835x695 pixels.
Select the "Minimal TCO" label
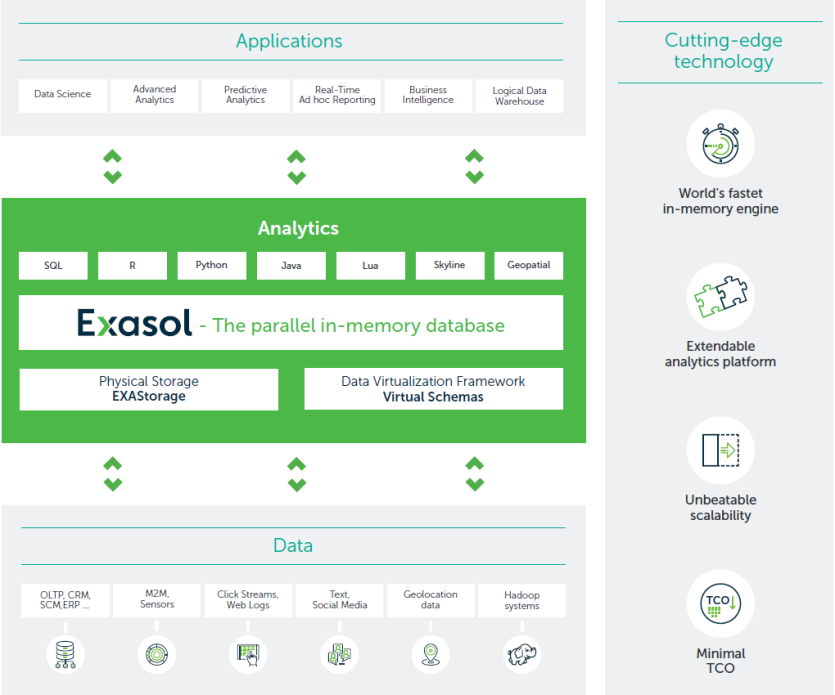(721, 660)
